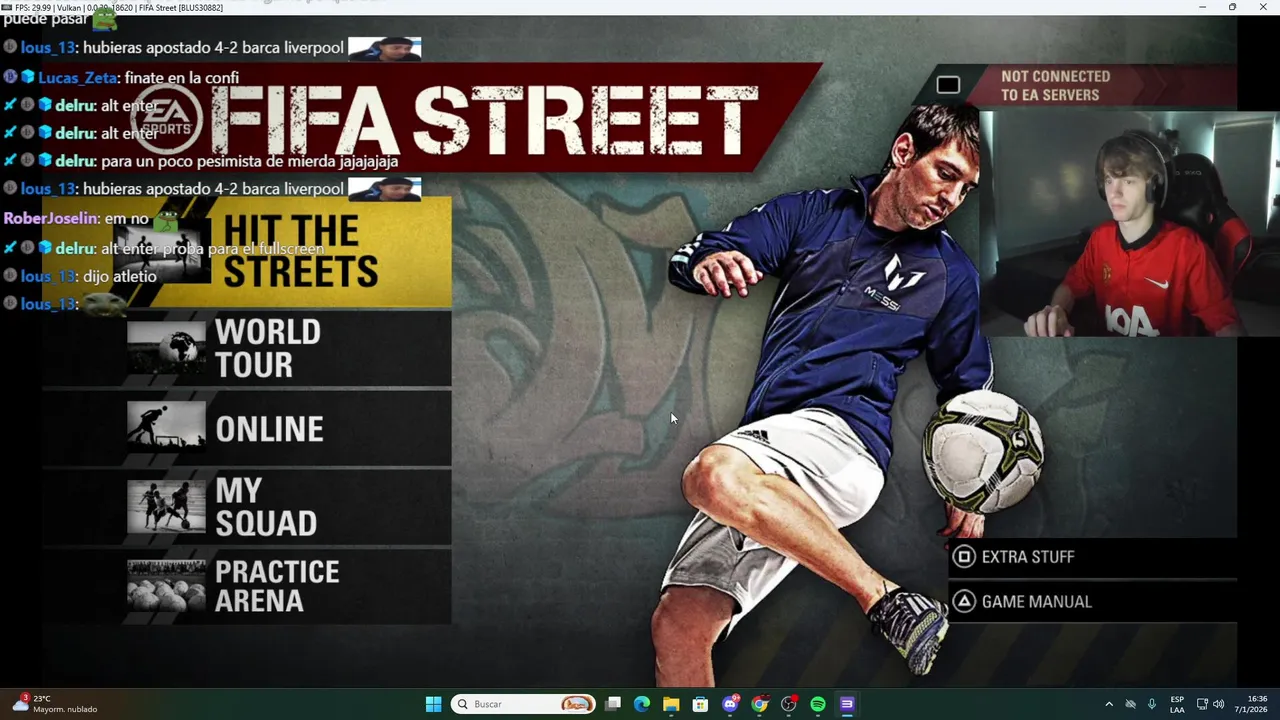Switch to Google Chrome in the taskbar
Image resolution: width=1280 pixels, height=720 pixels.
(760, 704)
